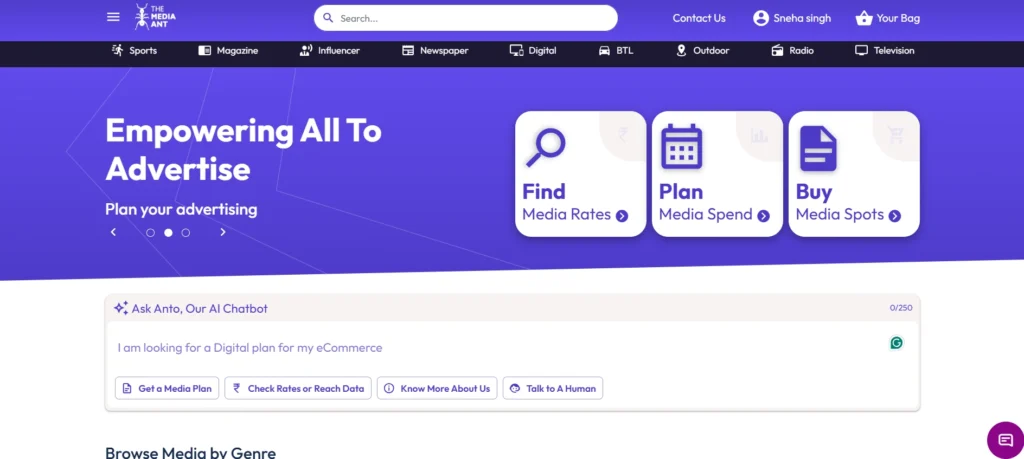This screenshot has height=459, width=1024.
Task: Click the rupee icon on Check Rates button
Action: (x=237, y=388)
